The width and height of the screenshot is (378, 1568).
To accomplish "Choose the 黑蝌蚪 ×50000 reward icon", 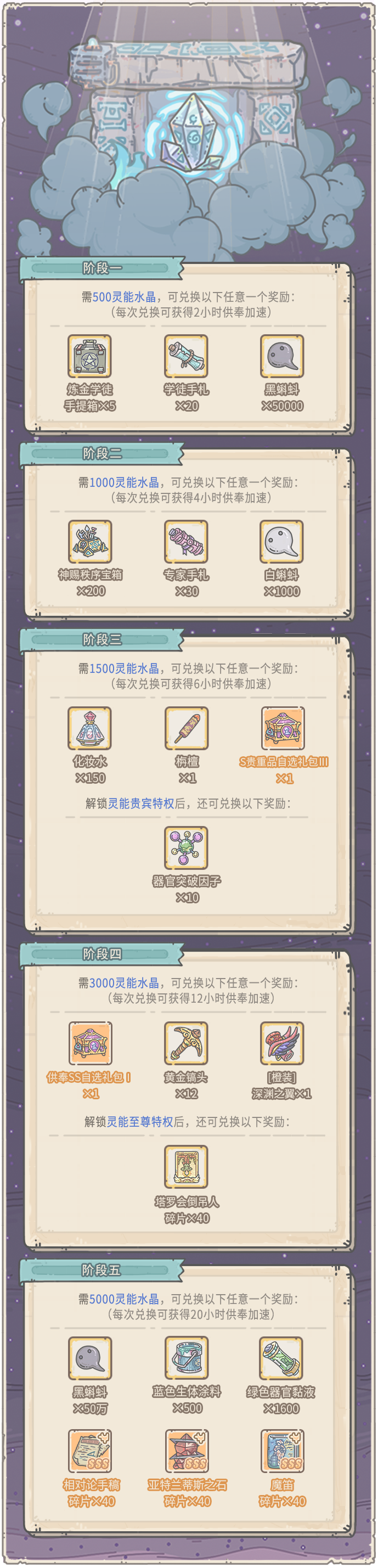I will pyautogui.click(x=282, y=356).
